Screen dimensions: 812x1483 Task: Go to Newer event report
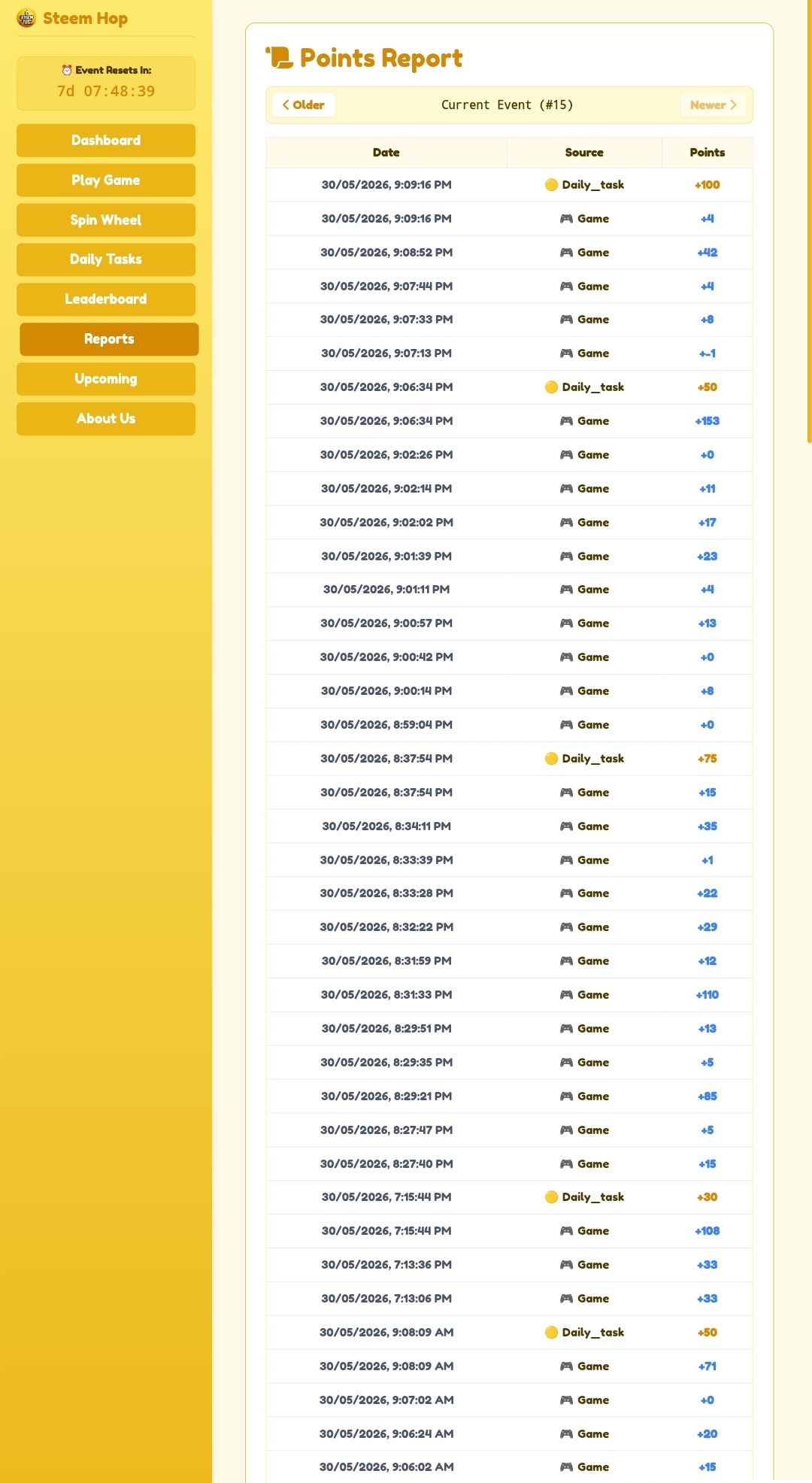click(x=713, y=105)
